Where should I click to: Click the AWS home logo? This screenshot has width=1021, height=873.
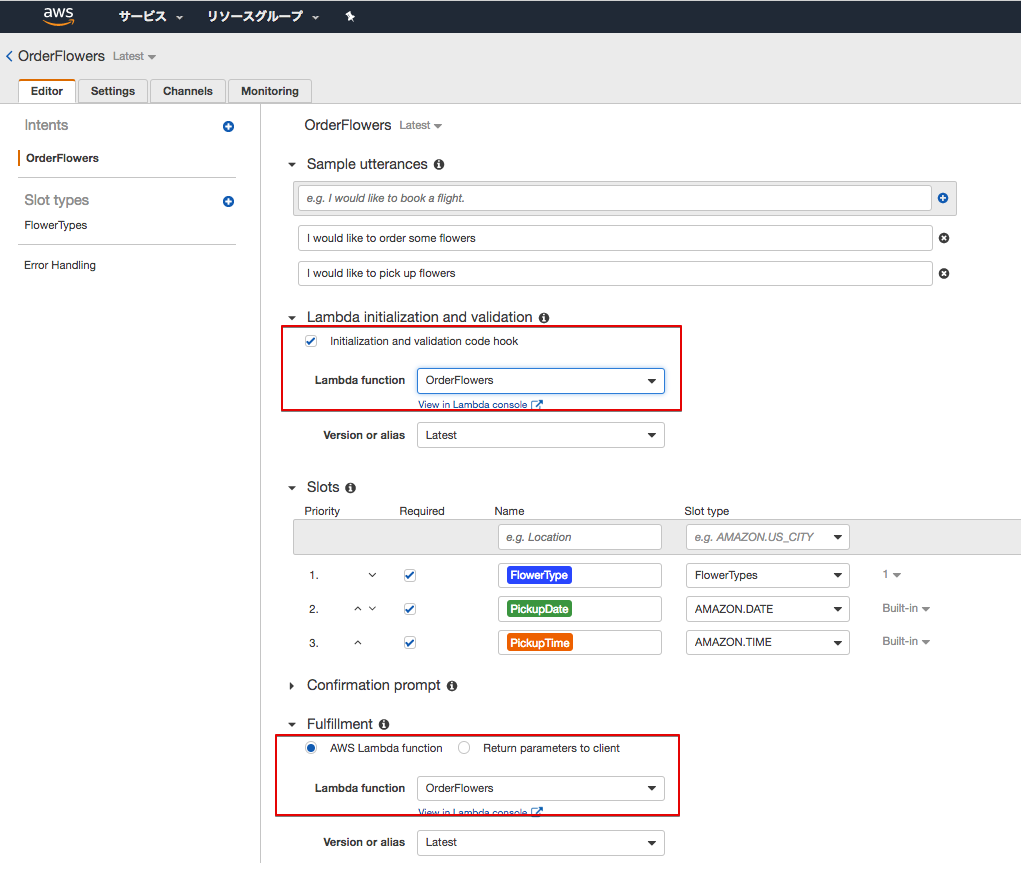(x=57, y=16)
